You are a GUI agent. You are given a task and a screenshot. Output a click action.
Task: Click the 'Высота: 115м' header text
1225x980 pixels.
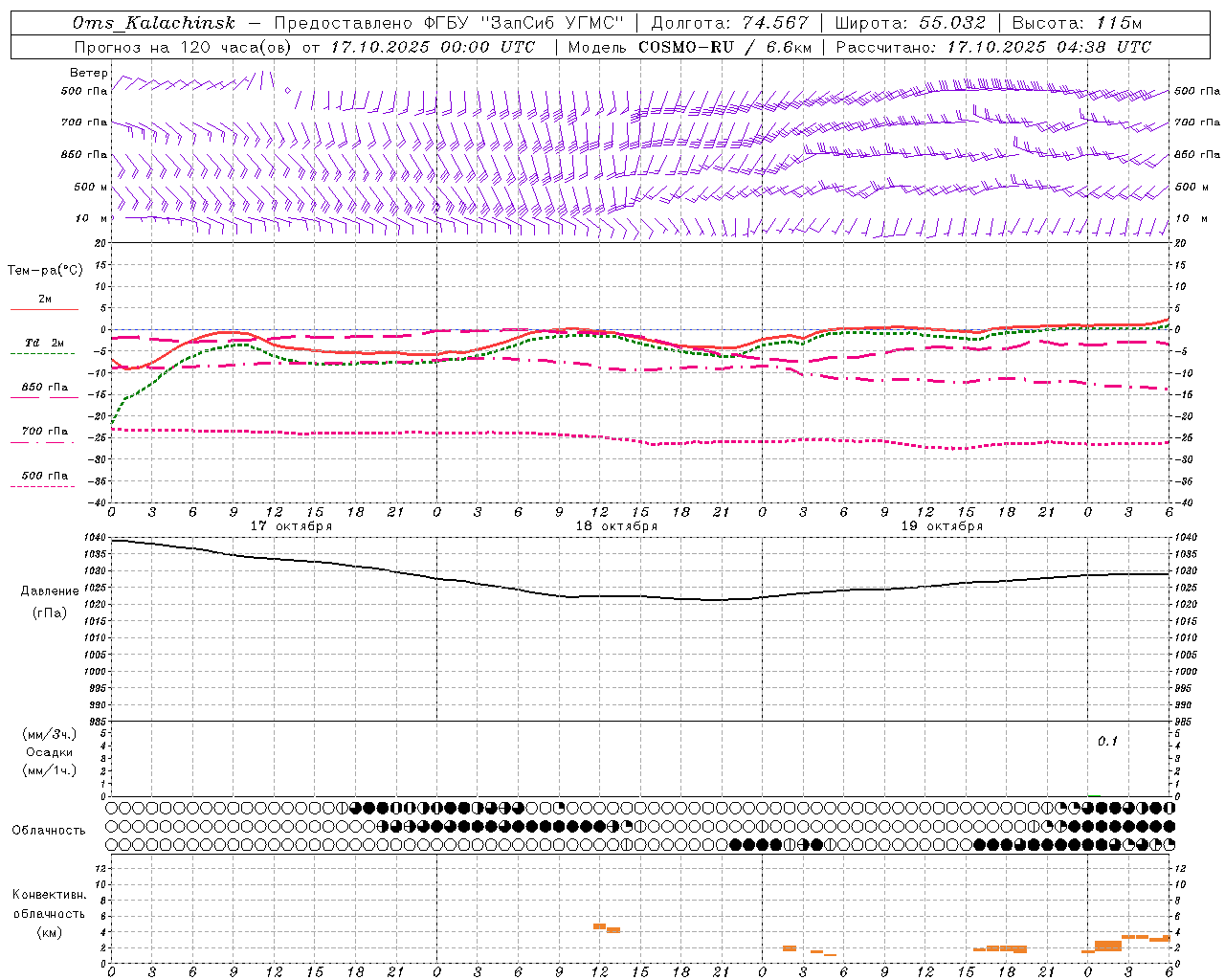(x=1077, y=23)
